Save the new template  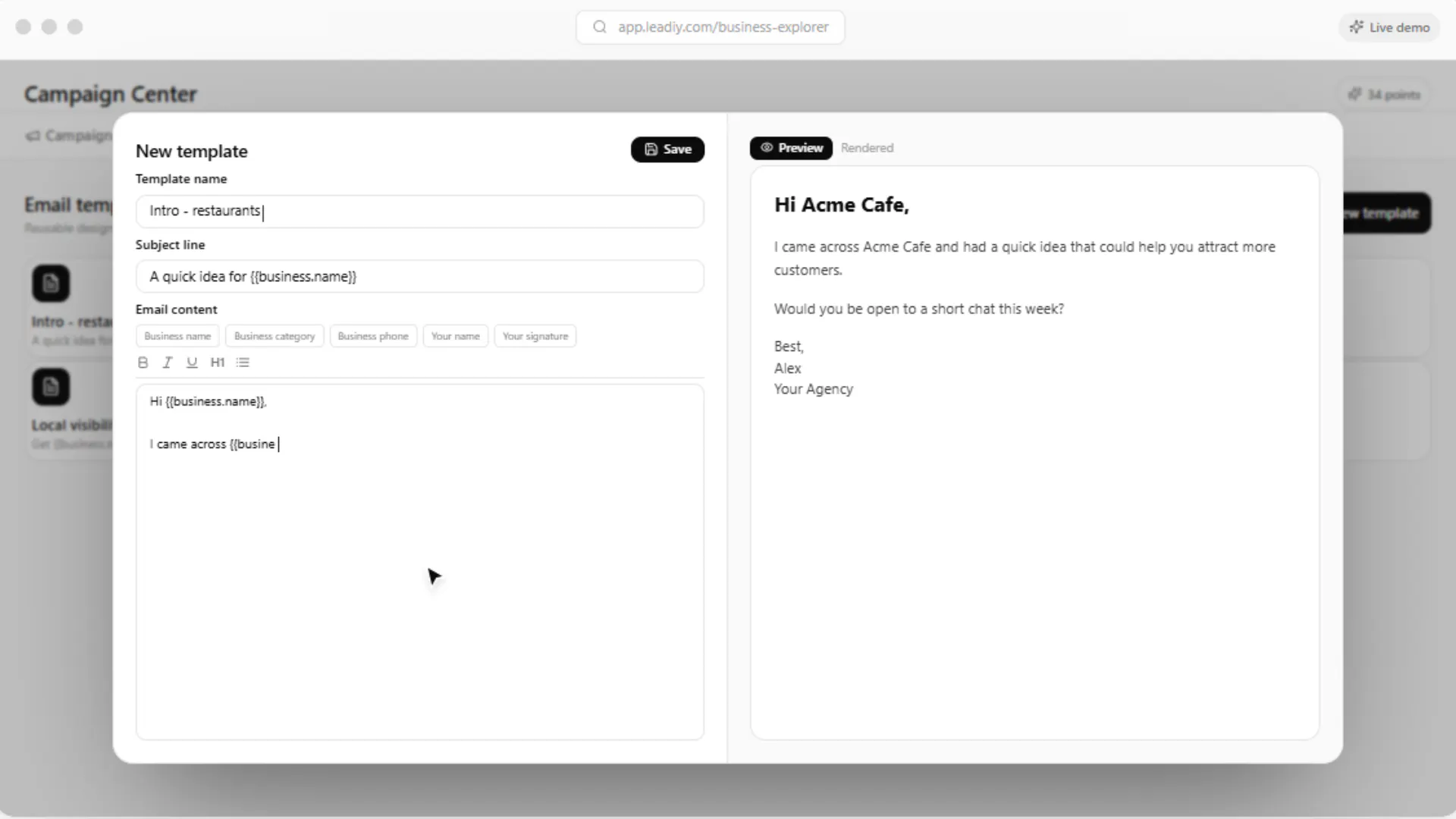(x=667, y=149)
